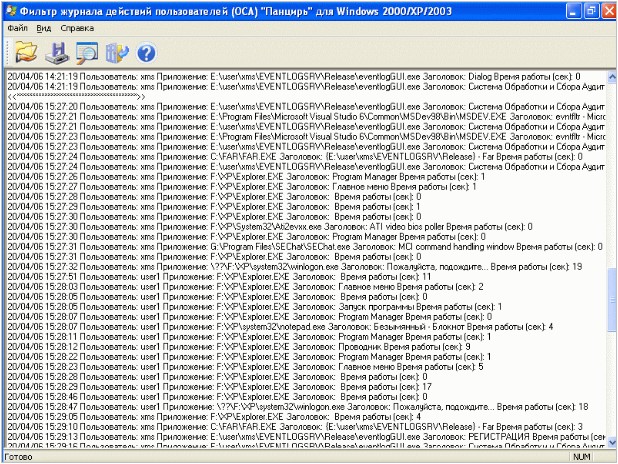Click the save to disk toolbar icon
Viewport: 618px width, 464px height.
(56, 52)
